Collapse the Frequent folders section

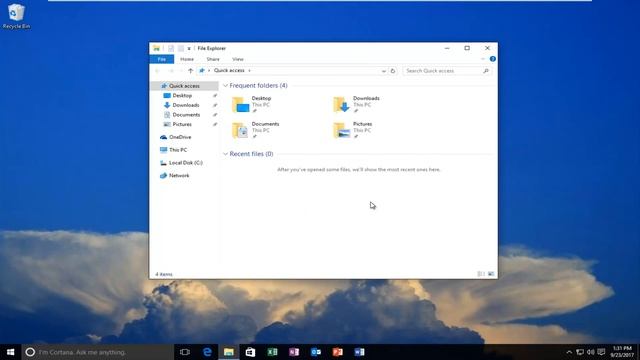click(x=225, y=85)
